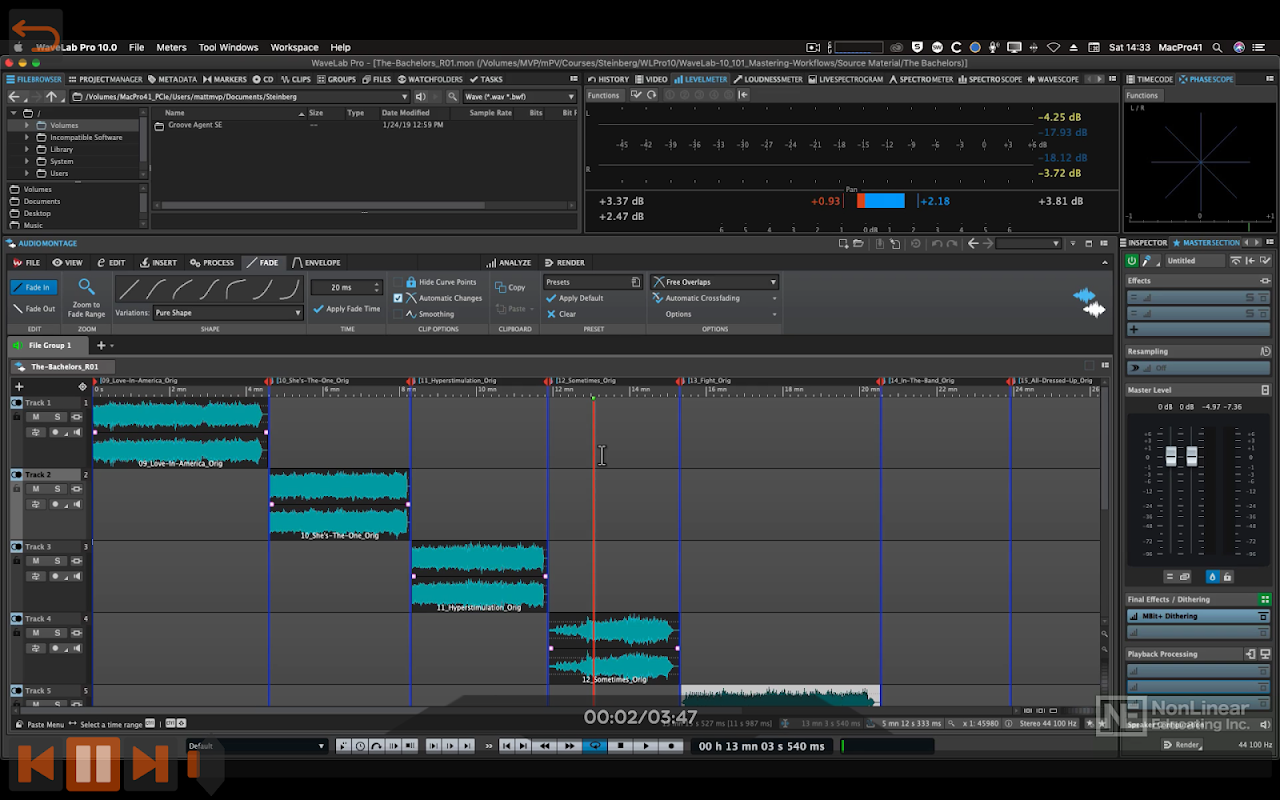This screenshot has height=800, width=1280.
Task: Mute Track 4 with M button
Action: 36,633
